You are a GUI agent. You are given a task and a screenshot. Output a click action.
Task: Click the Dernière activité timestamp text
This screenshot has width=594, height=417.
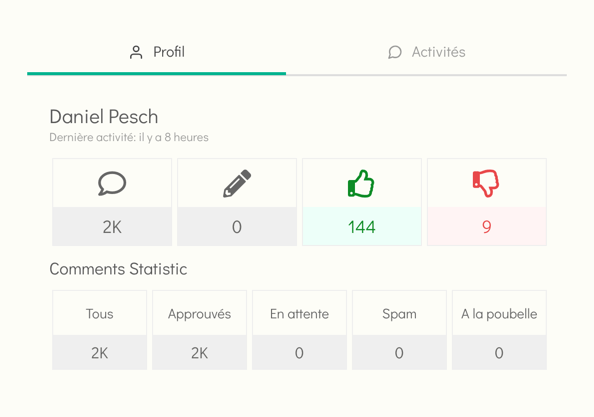[129, 137]
